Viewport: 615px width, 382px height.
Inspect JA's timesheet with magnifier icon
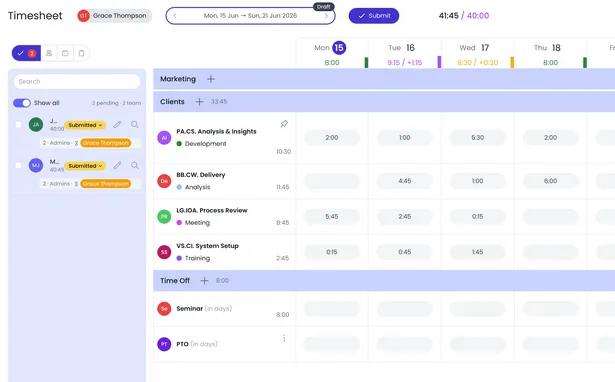click(x=135, y=124)
